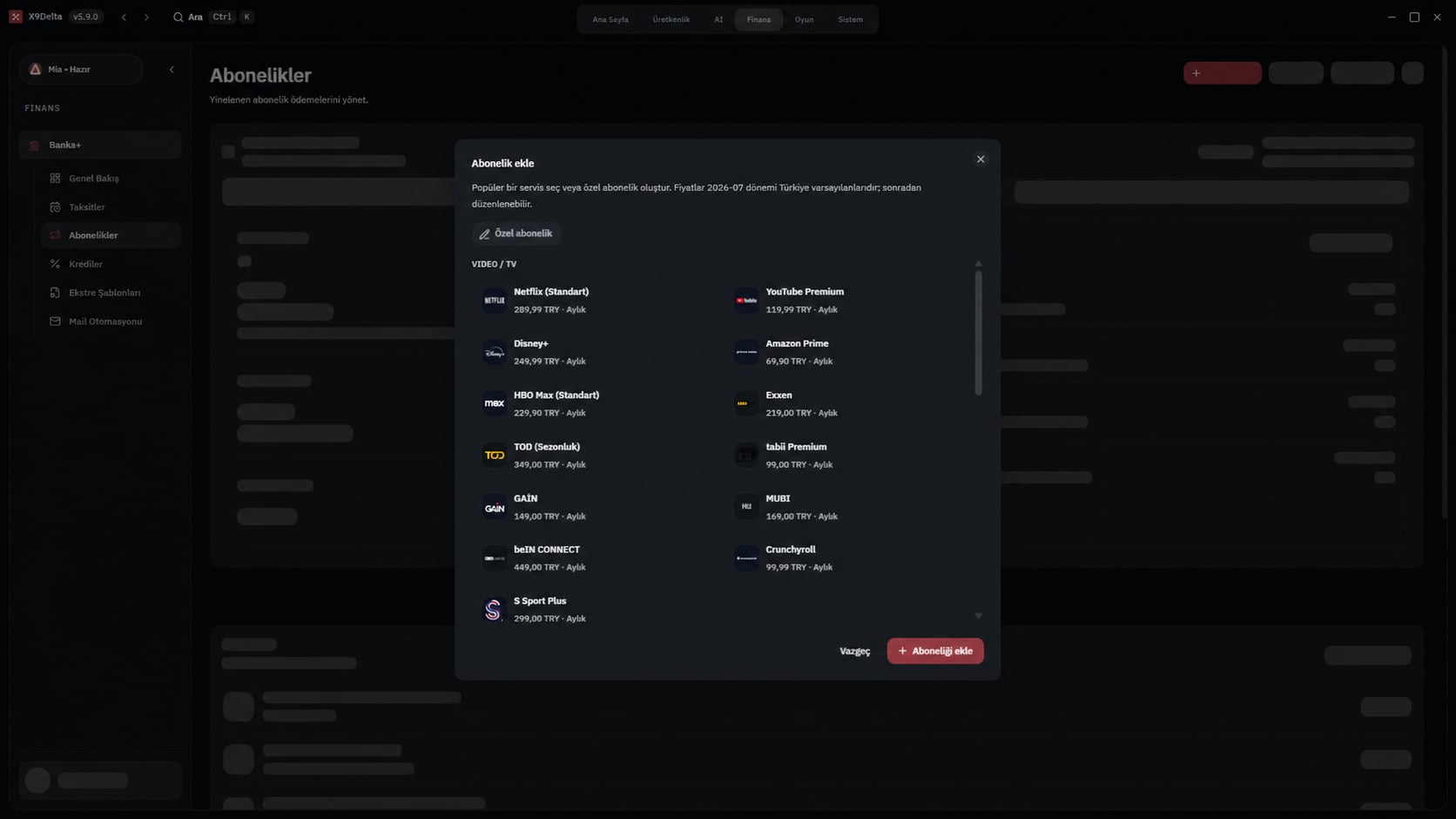This screenshot has height=819, width=1456.
Task: Open Taksitler in the sidebar
Action: coord(111,207)
